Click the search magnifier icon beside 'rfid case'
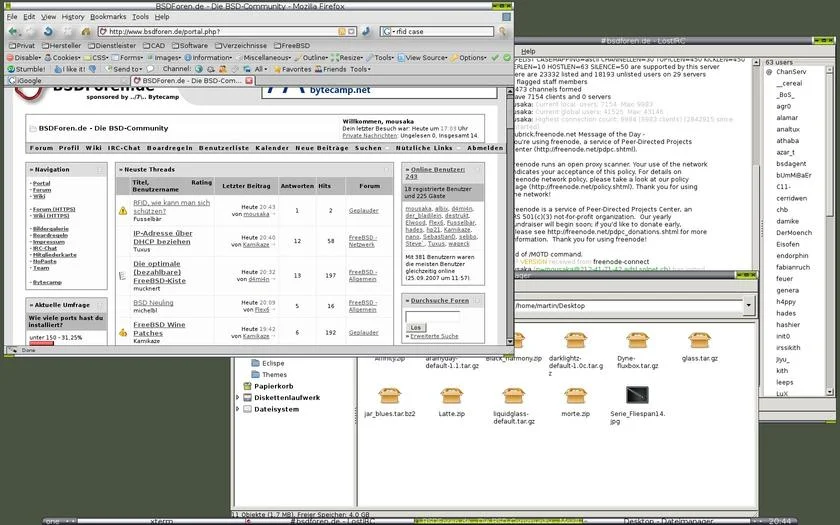840x525 pixels. pyautogui.click(x=502, y=32)
